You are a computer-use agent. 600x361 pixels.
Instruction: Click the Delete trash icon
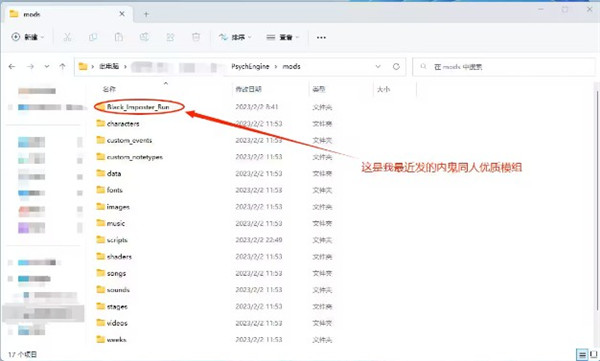pyautogui.click(x=196, y=37)
